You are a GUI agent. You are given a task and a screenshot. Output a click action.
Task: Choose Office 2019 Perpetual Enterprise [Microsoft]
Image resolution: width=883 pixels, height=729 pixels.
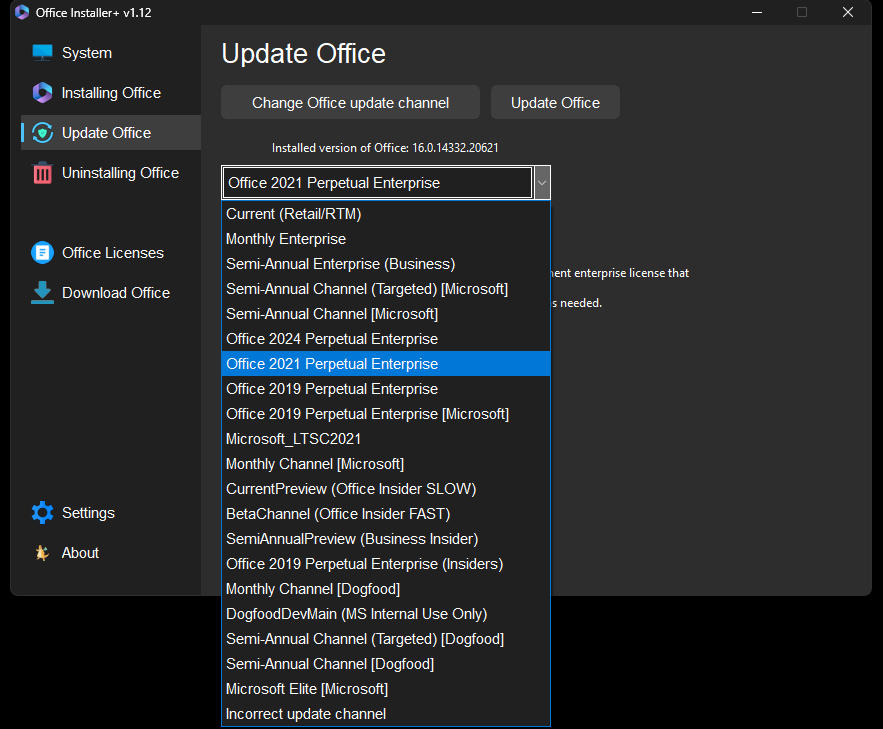(386, 414)
